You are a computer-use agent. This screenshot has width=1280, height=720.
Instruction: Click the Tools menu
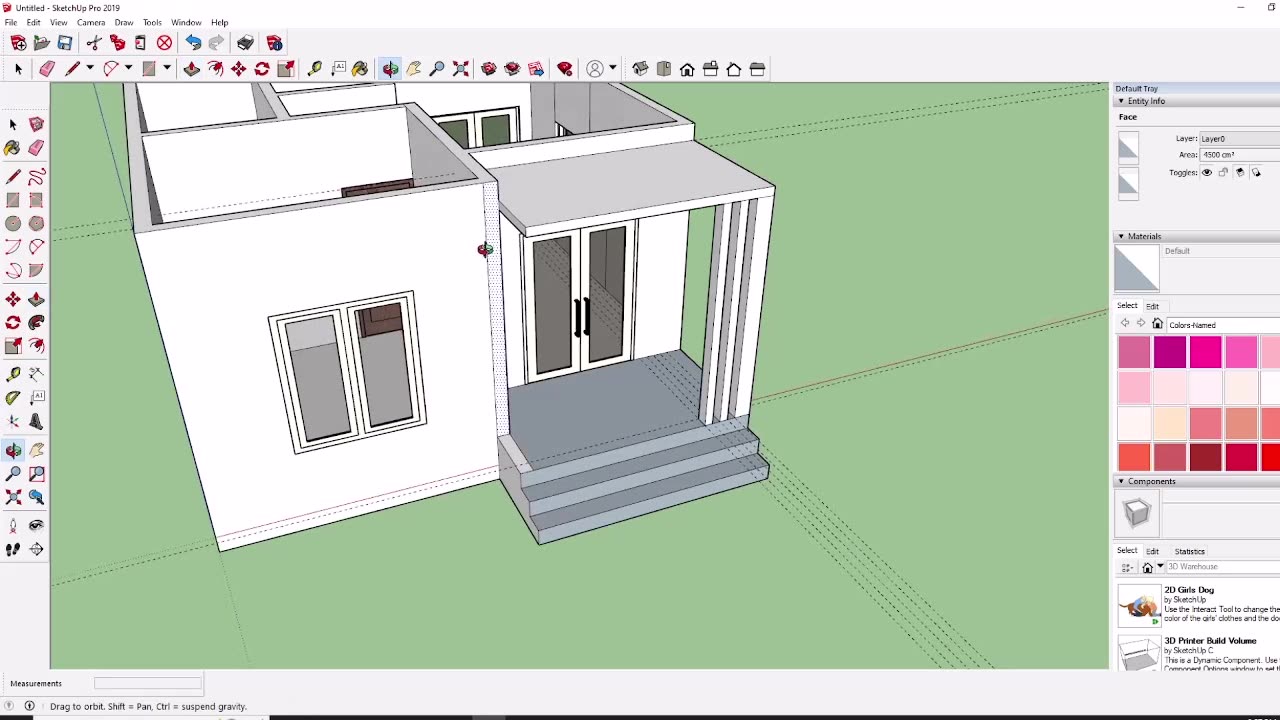(x=152, y=22)
